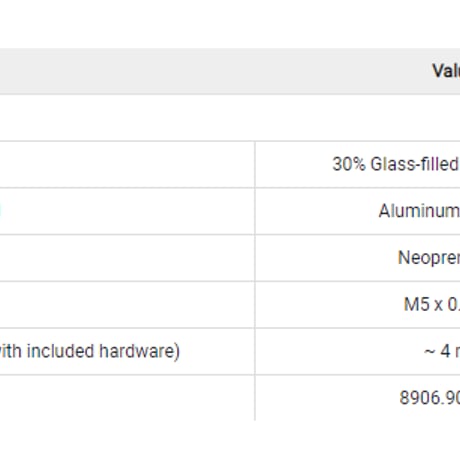The image size is (460, 460).
Task: Click the blank area below the table
Action: [230, 440]
